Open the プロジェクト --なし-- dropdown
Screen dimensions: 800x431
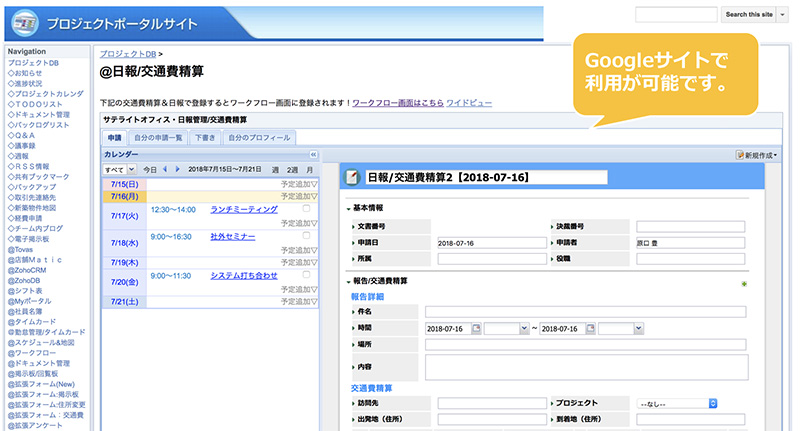pyautogui.click(x=677, y=403)
